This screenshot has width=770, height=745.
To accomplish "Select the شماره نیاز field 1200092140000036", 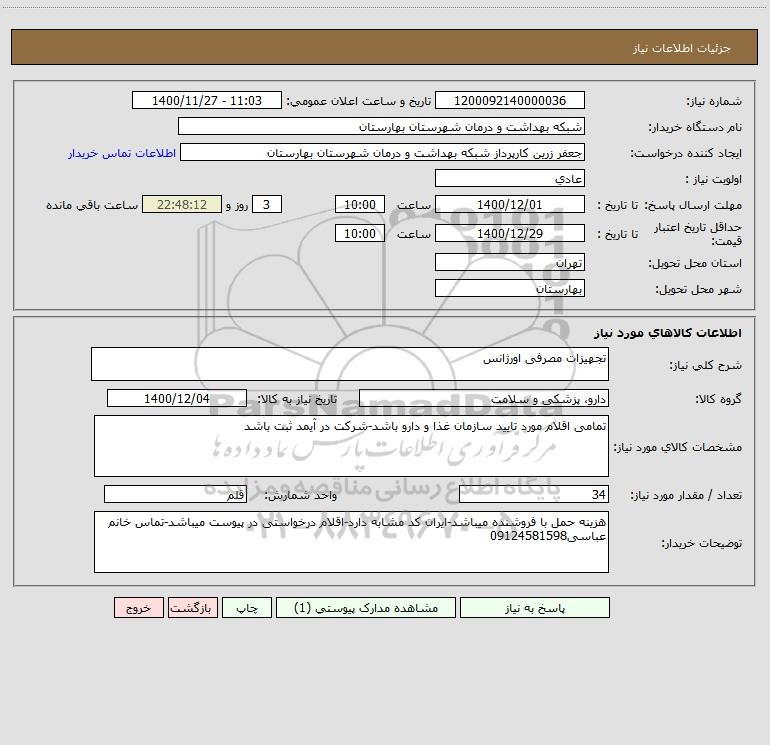I will pyautogui.click(x=510, y=101).
